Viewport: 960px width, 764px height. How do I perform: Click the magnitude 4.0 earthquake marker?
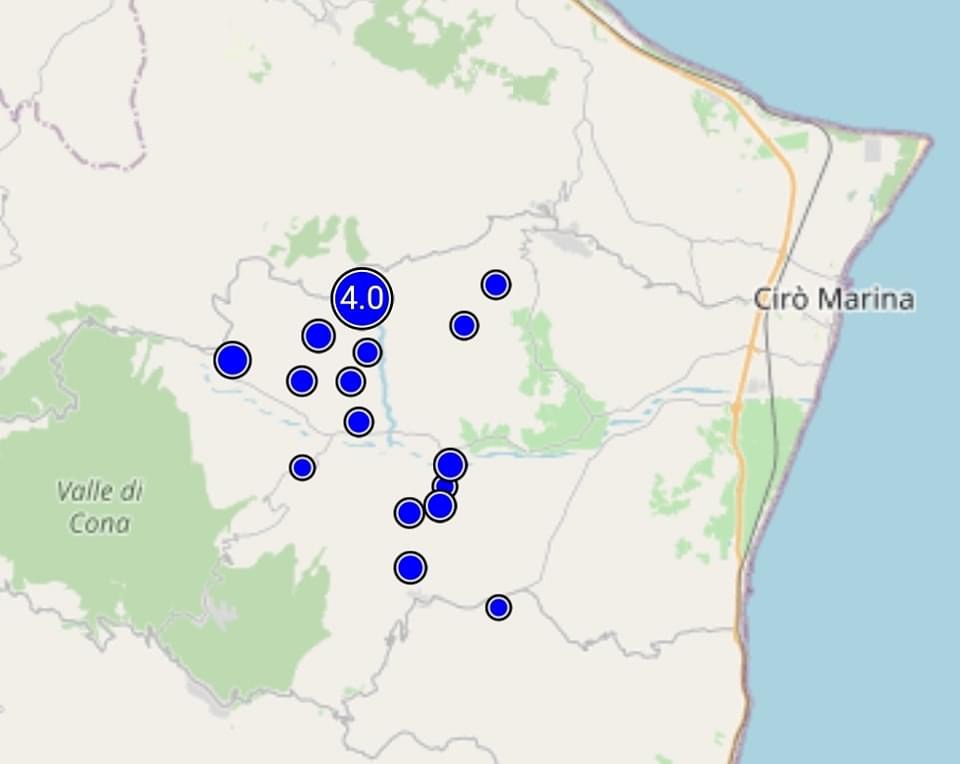click(362, 298)
